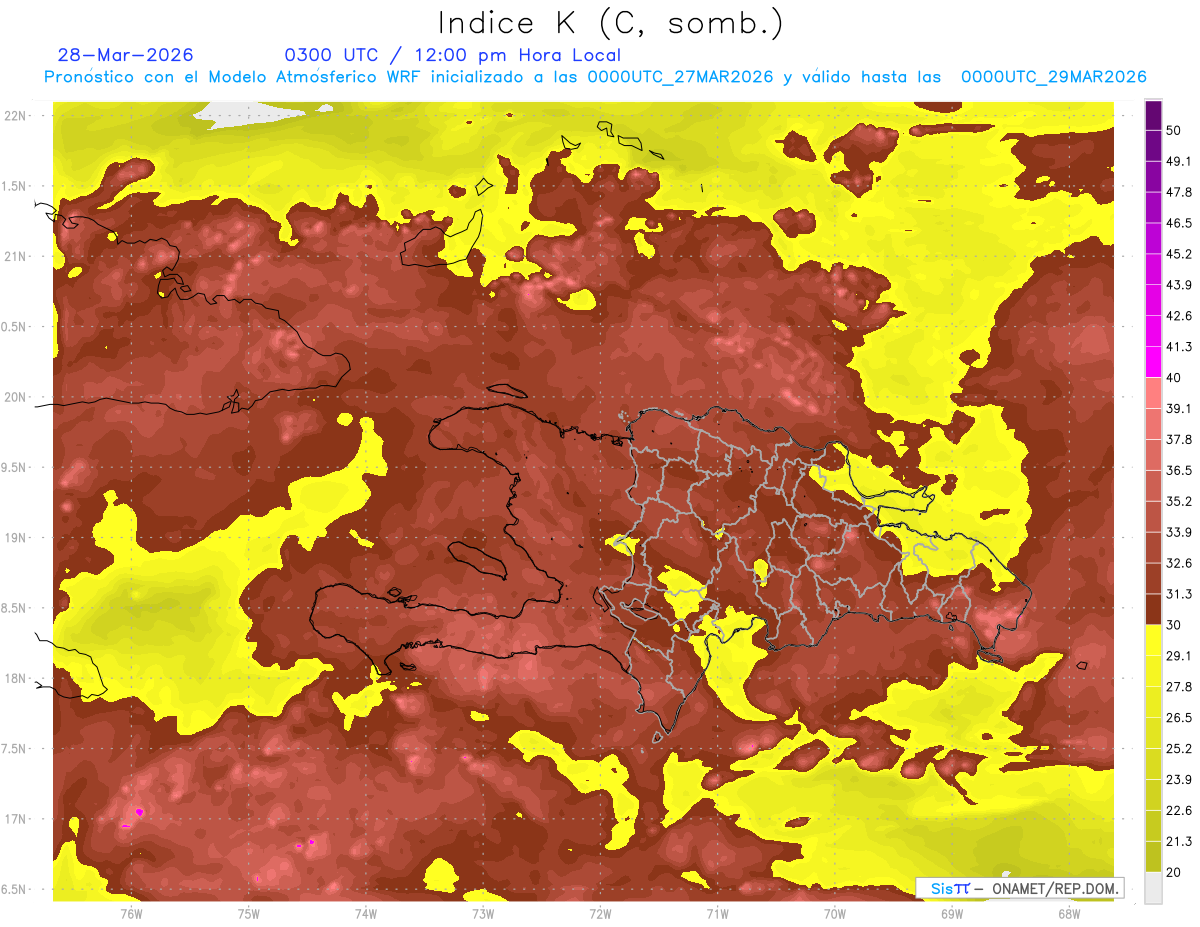
Task: Click the legend value 30 label
Action: [1175, 624]
